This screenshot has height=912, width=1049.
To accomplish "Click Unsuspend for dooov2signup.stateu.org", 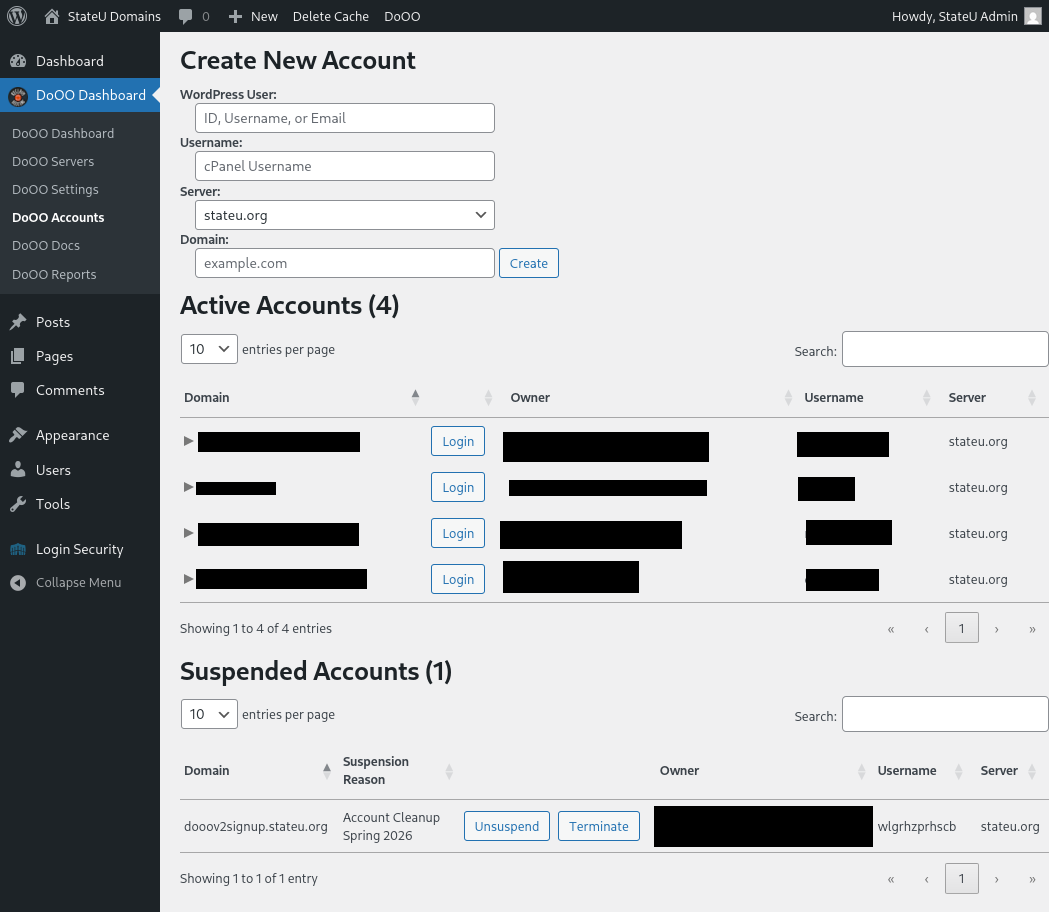I will [x=506, y=826].
